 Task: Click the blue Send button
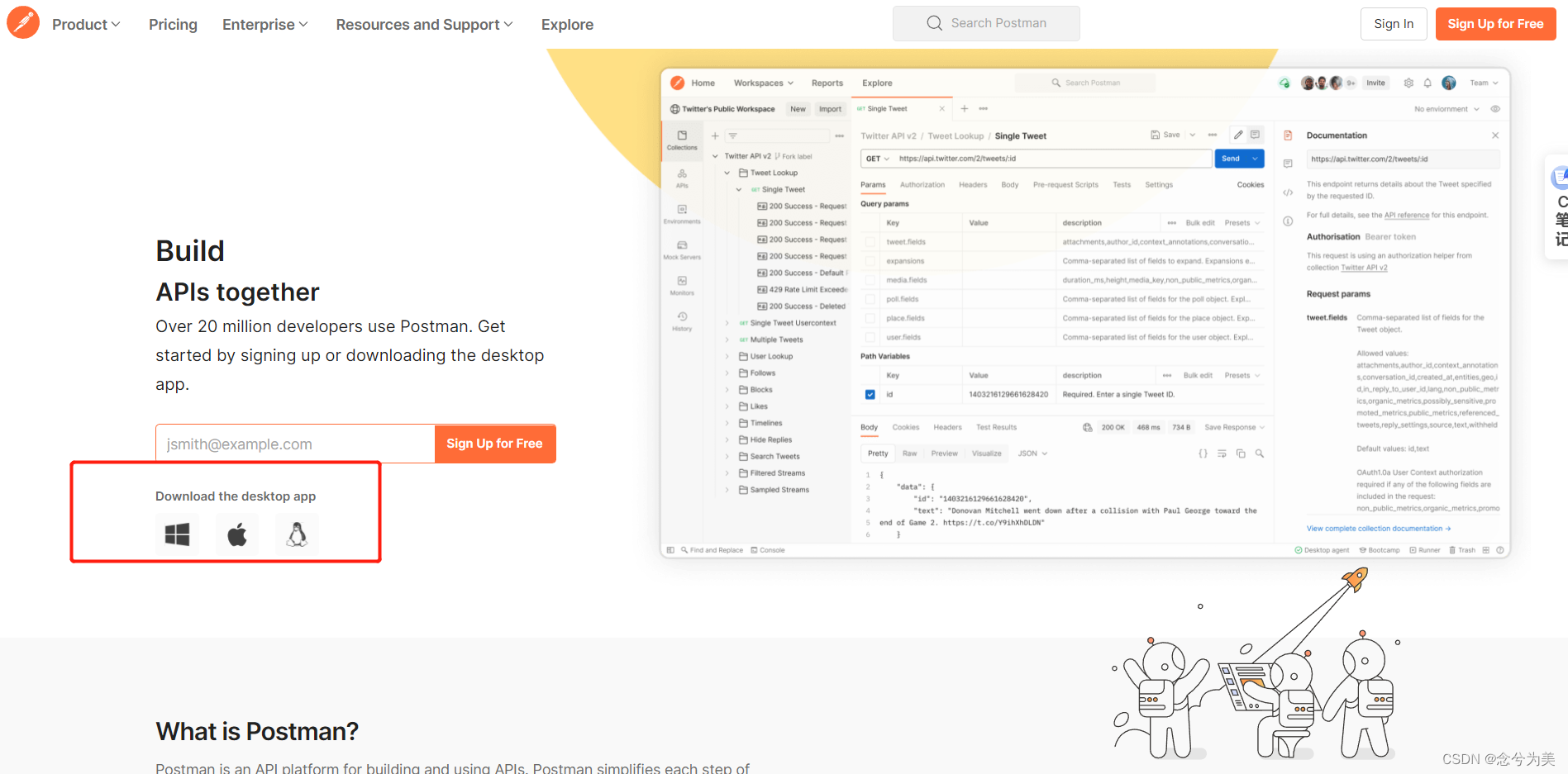pyautogui.click(x=1231, y=159)
